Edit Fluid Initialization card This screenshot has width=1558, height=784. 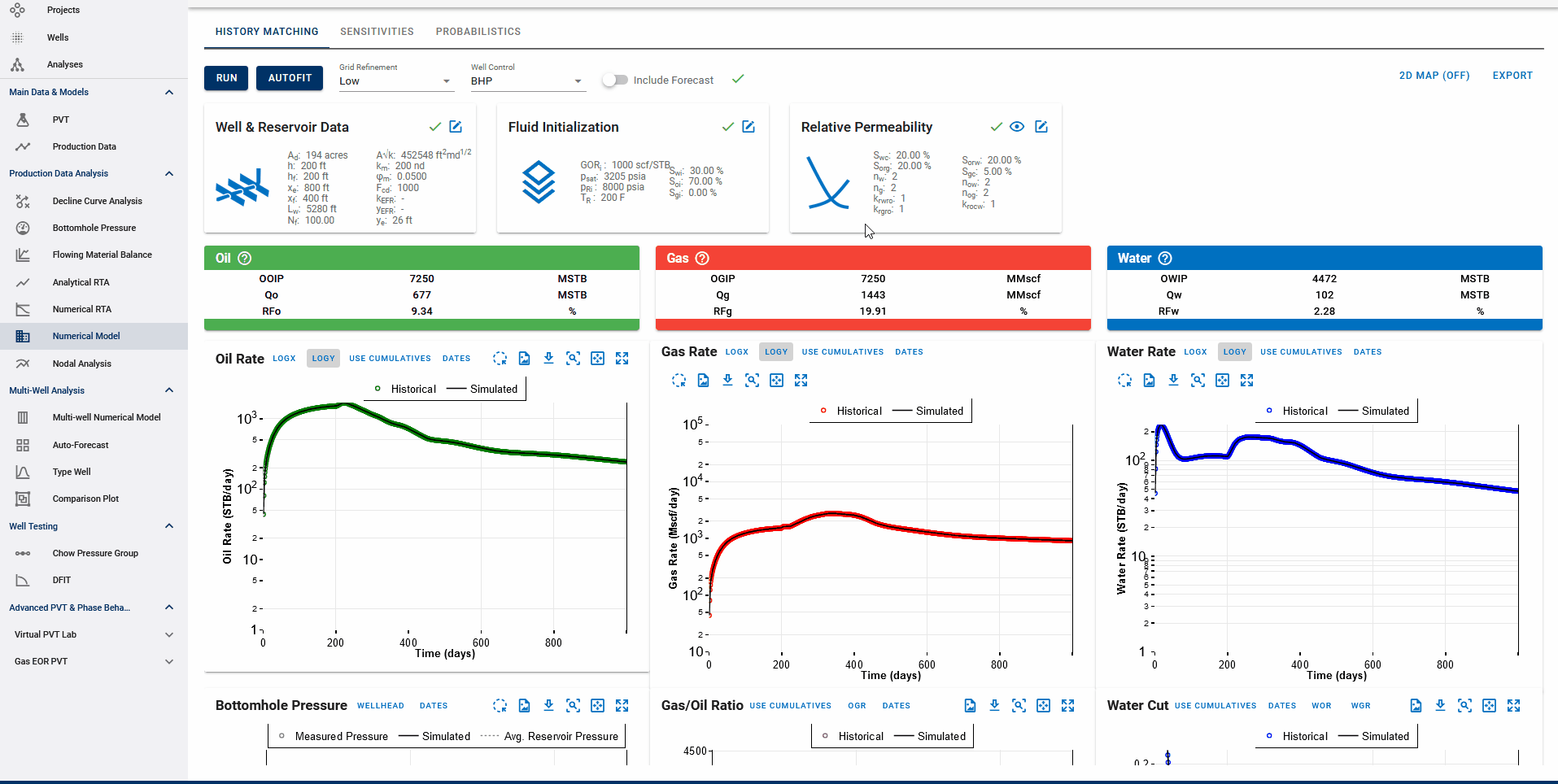(x=748, y=127)
